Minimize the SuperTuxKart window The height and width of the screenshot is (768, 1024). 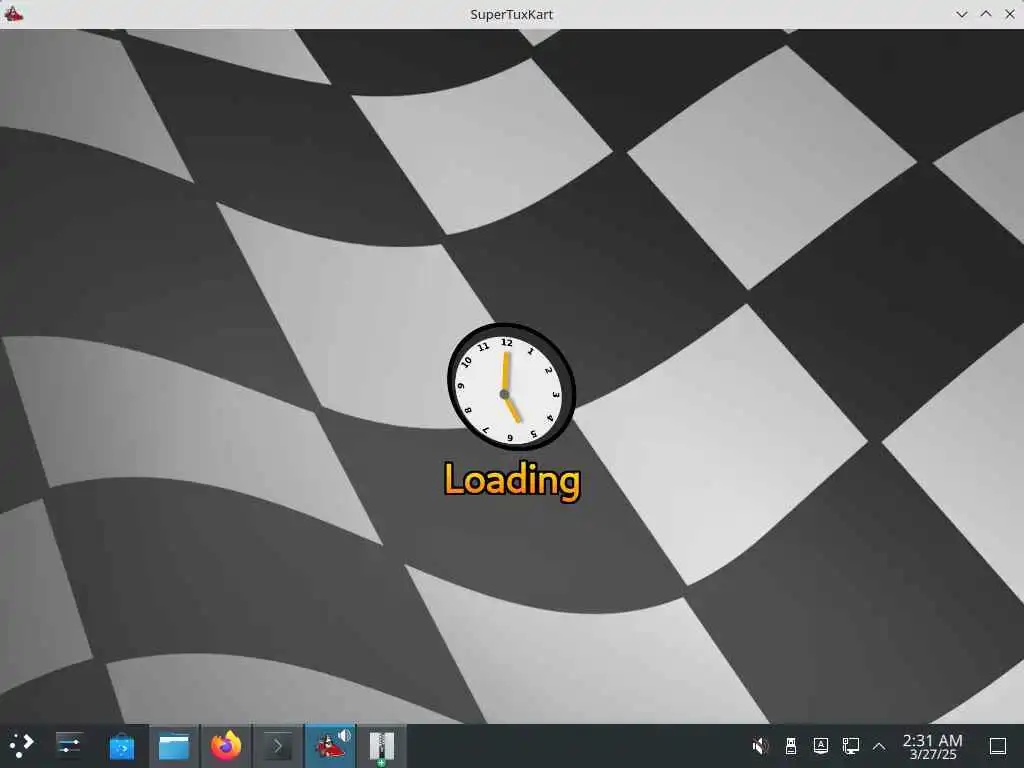[x=961, y=14]
